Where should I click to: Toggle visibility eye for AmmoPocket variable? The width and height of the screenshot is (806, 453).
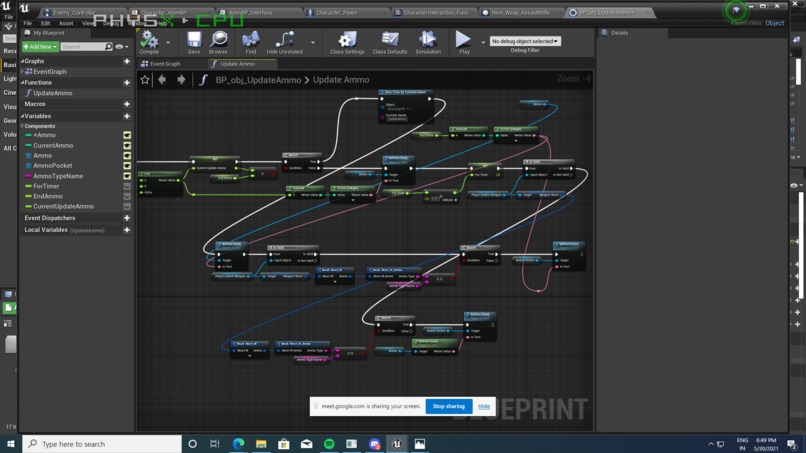point(127,166)
